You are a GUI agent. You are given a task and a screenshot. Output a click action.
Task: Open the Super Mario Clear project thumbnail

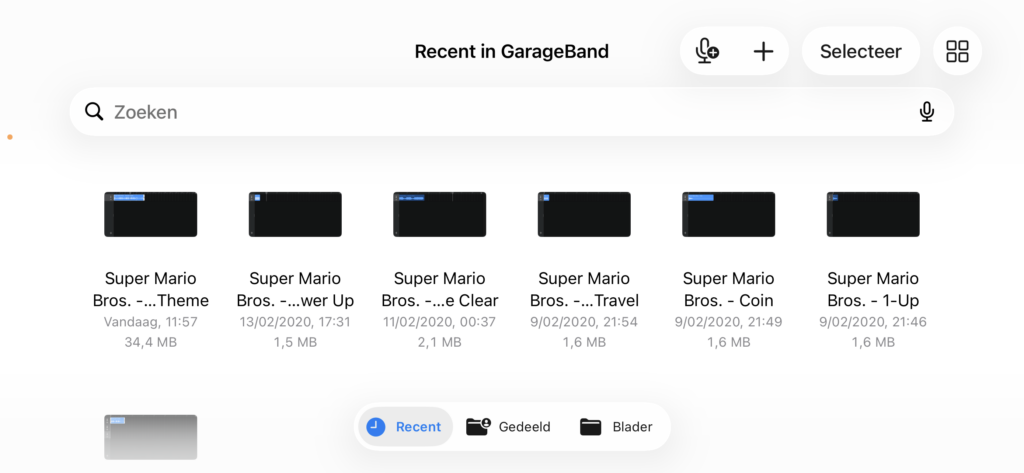point(440,214)
